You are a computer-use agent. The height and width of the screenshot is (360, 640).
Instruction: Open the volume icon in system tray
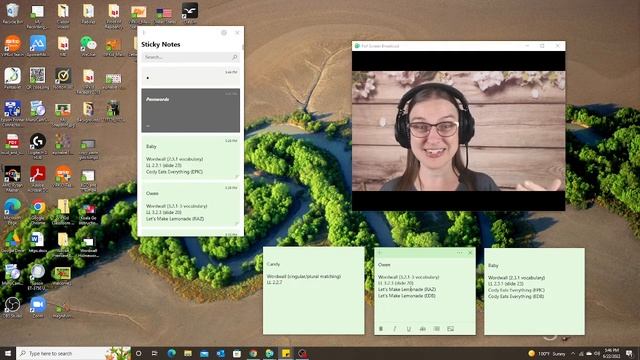597,353
